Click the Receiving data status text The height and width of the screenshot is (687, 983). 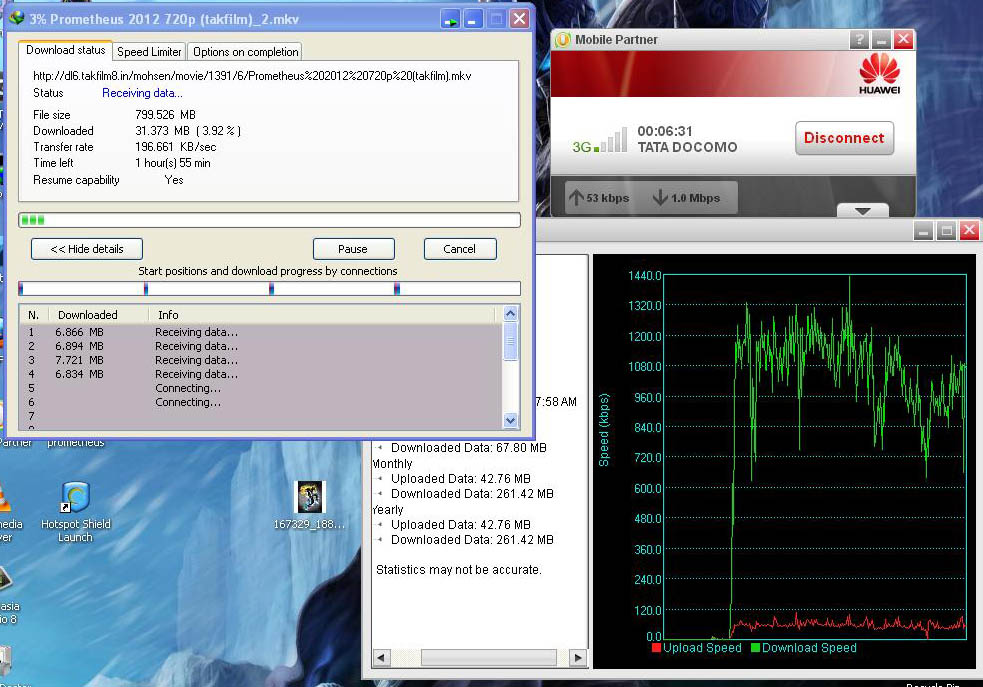coord(142,93)
